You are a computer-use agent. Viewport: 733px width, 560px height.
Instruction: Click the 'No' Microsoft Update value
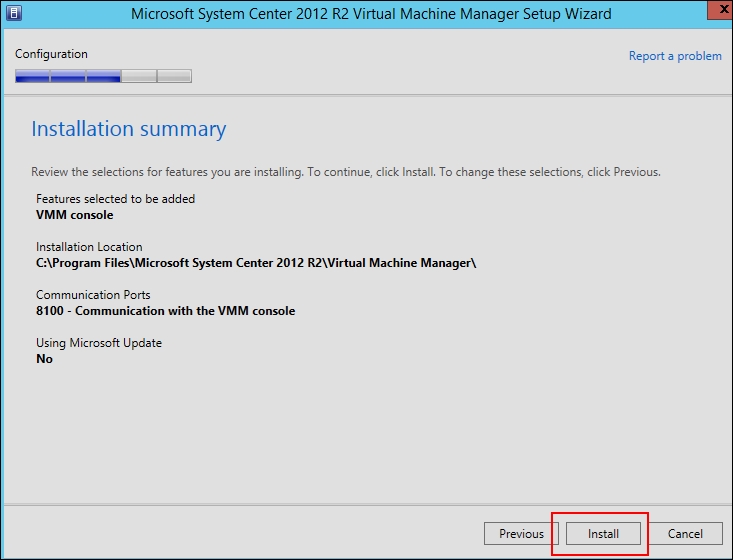44,359
